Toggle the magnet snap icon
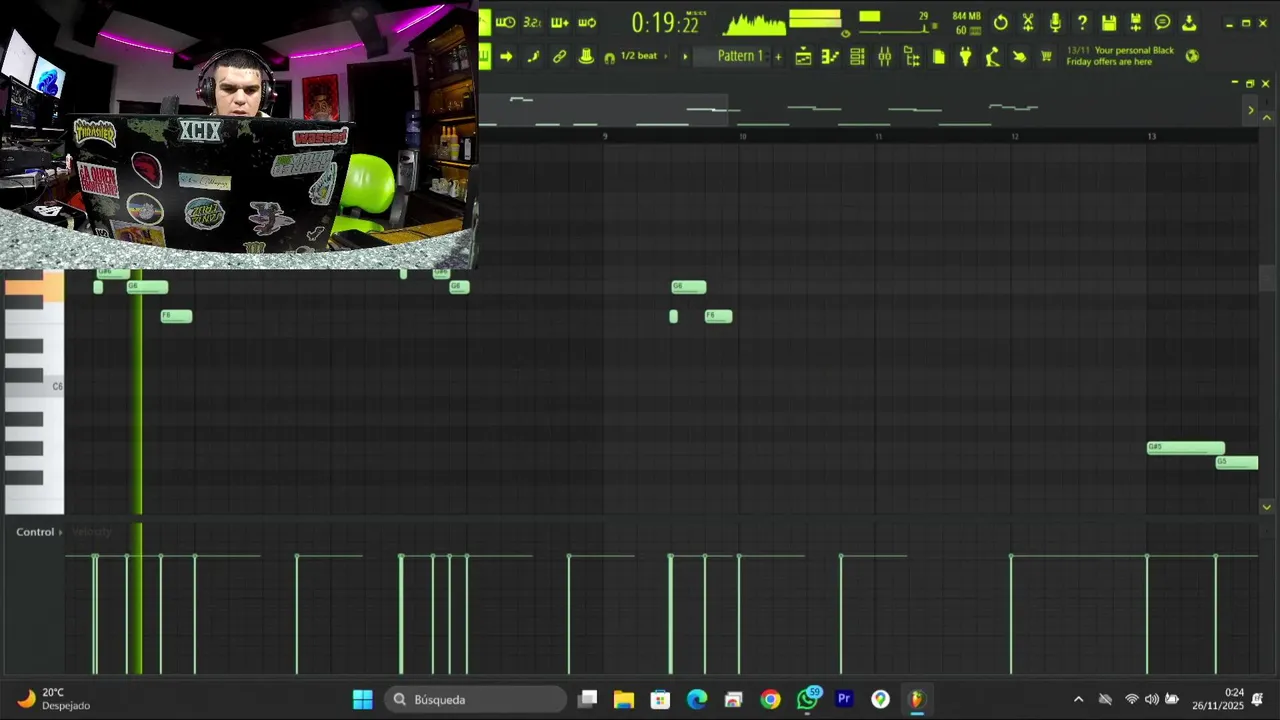1280x720 pixels. tap(609, 57)
